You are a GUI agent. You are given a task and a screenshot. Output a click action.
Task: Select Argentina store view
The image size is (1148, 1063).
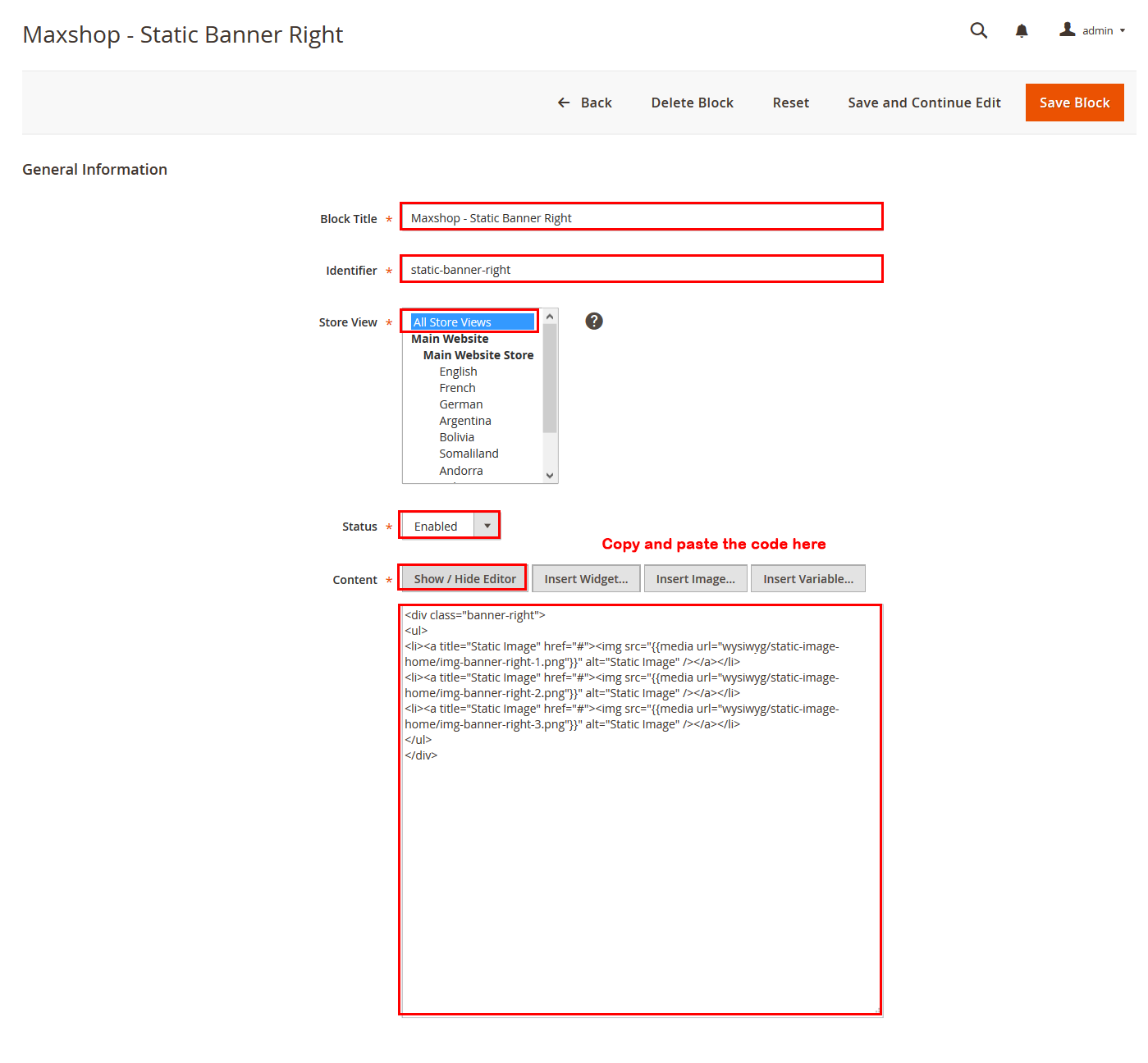click(x=464, y=421)
